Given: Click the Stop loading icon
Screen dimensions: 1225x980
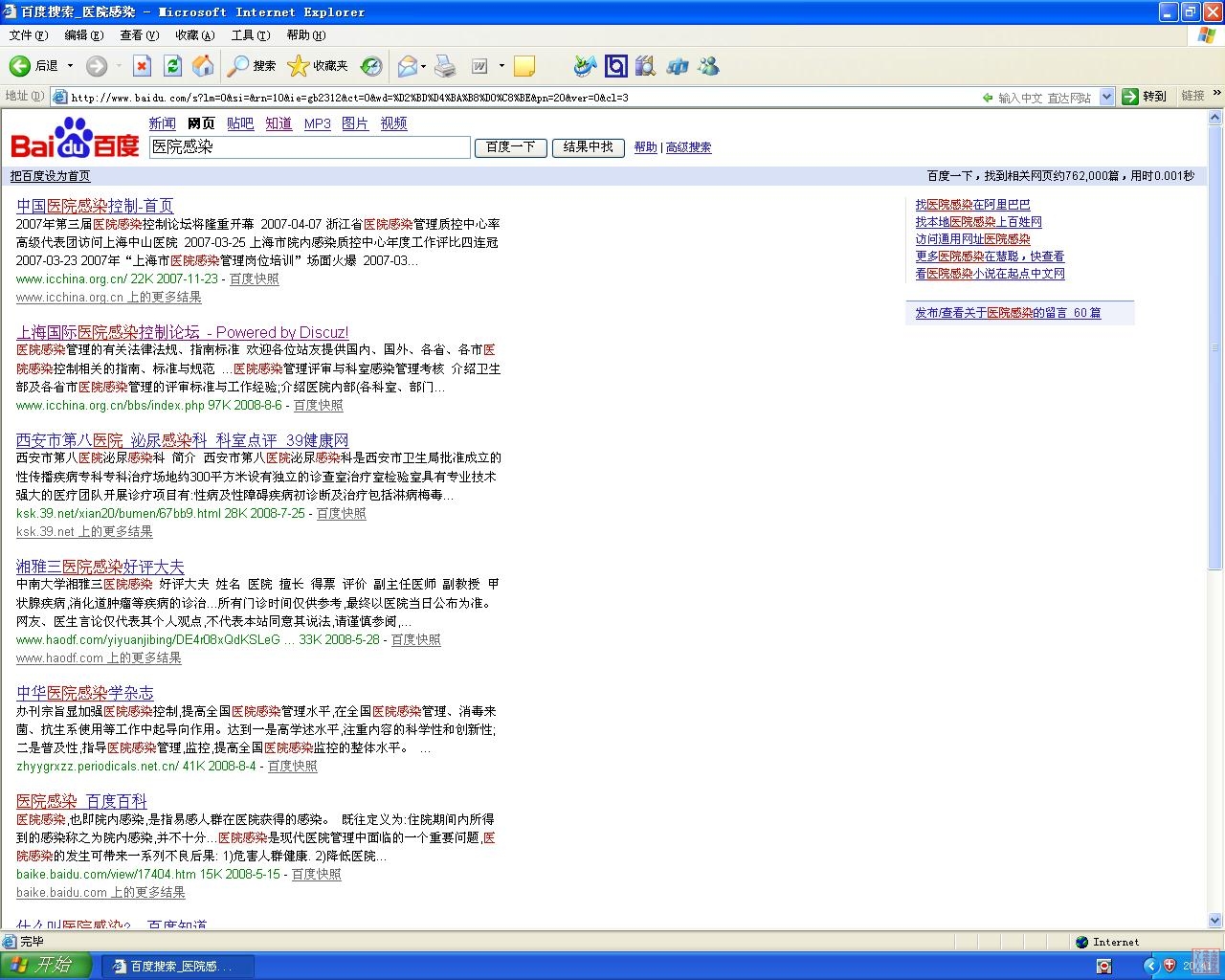Looking at the screenshot, I should coord(142,66).
